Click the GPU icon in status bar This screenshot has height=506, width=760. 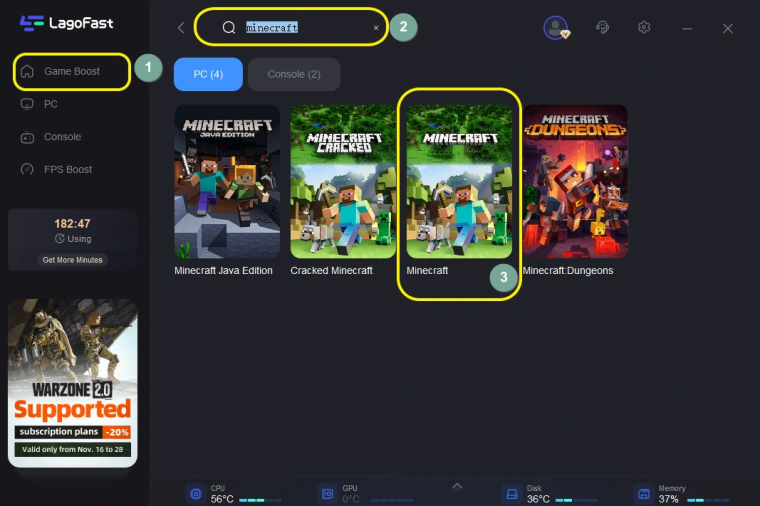point(328,494)
